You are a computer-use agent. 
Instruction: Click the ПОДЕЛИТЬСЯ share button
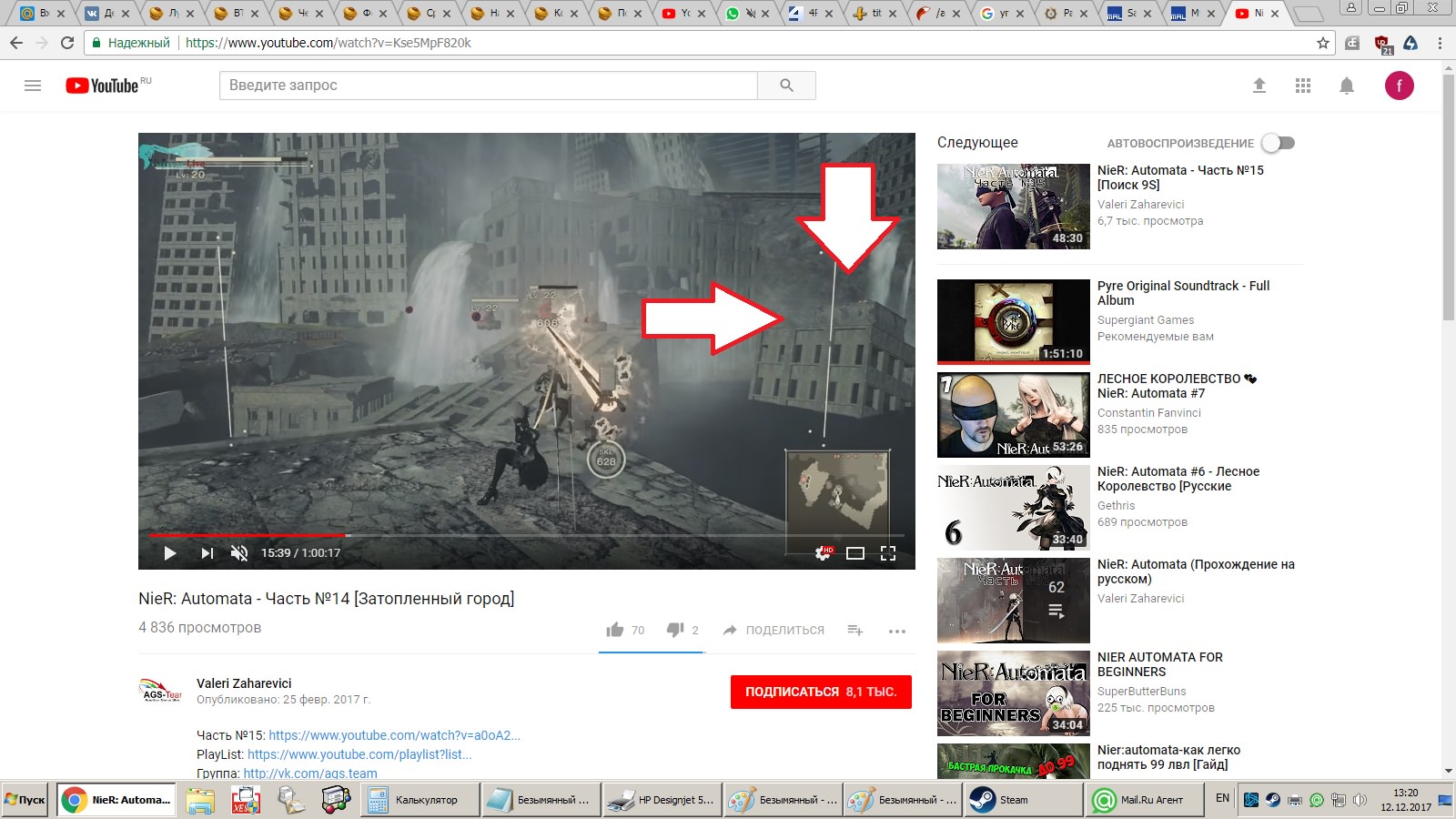[773, 630]
